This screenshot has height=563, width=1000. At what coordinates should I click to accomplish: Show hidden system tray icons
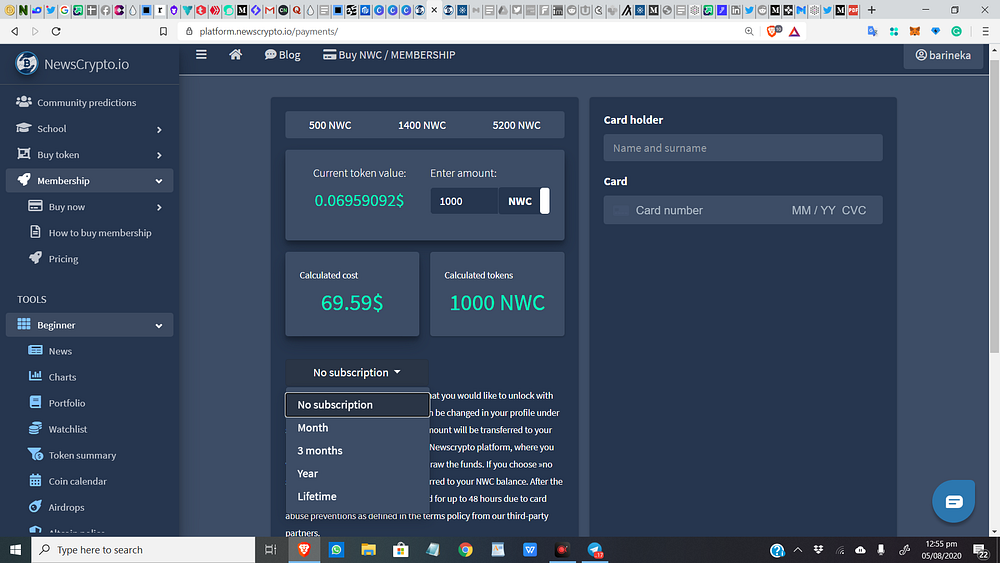point(798,550)
